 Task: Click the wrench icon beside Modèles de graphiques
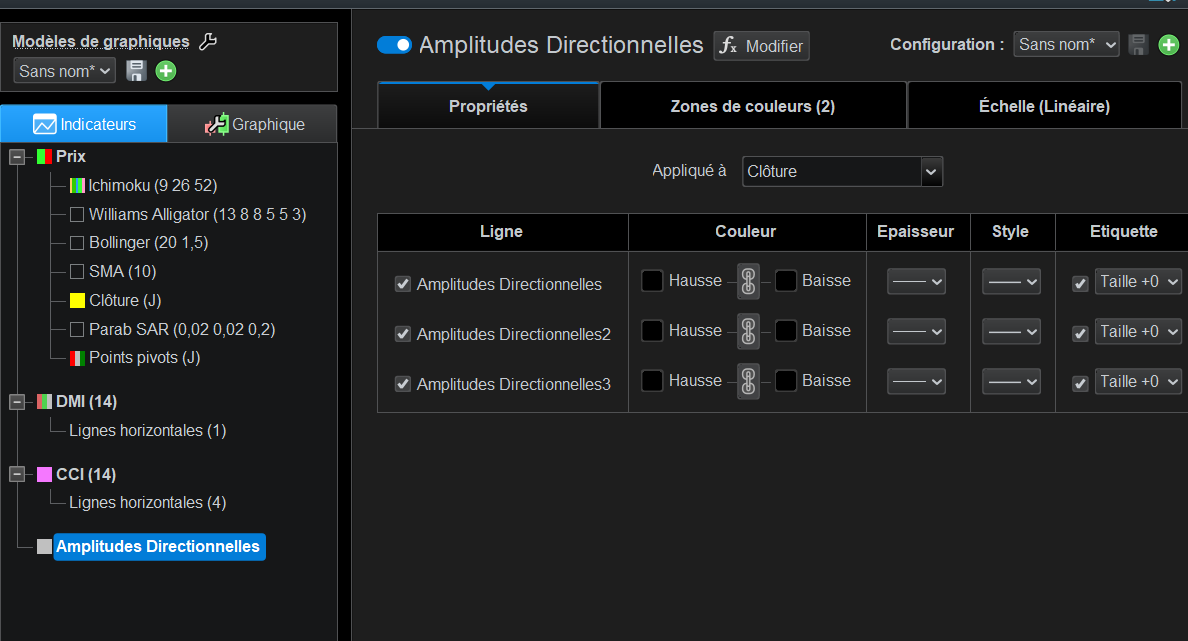coord(208,41)
